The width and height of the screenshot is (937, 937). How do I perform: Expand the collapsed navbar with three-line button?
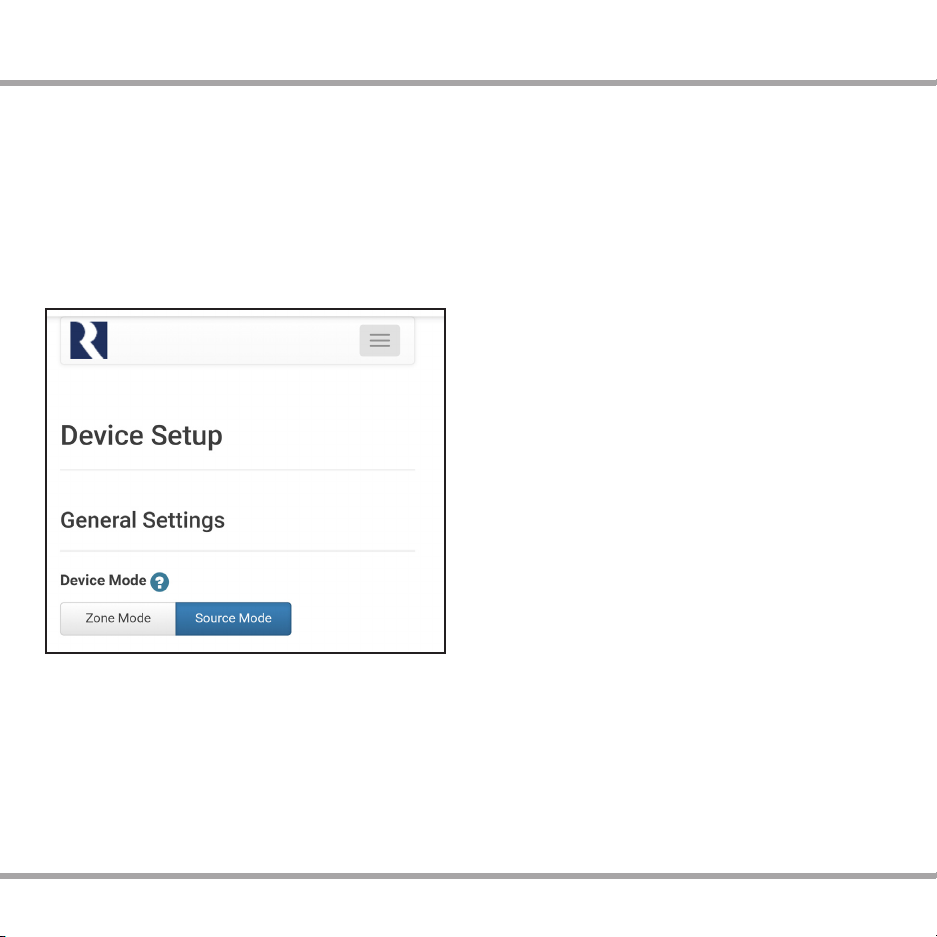[x=379, y=341]
